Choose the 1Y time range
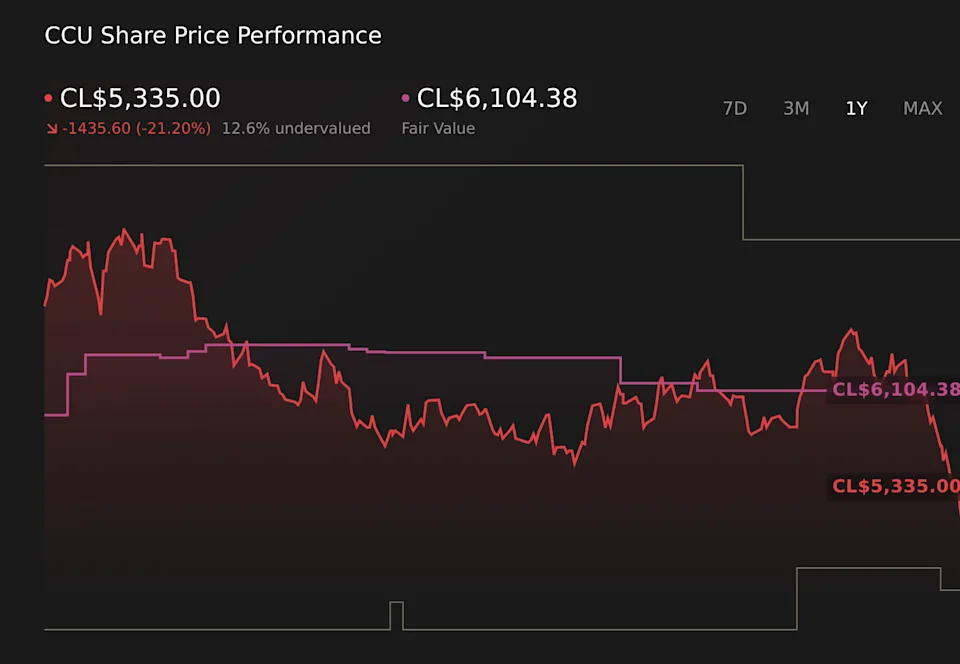 pos(856,108)
